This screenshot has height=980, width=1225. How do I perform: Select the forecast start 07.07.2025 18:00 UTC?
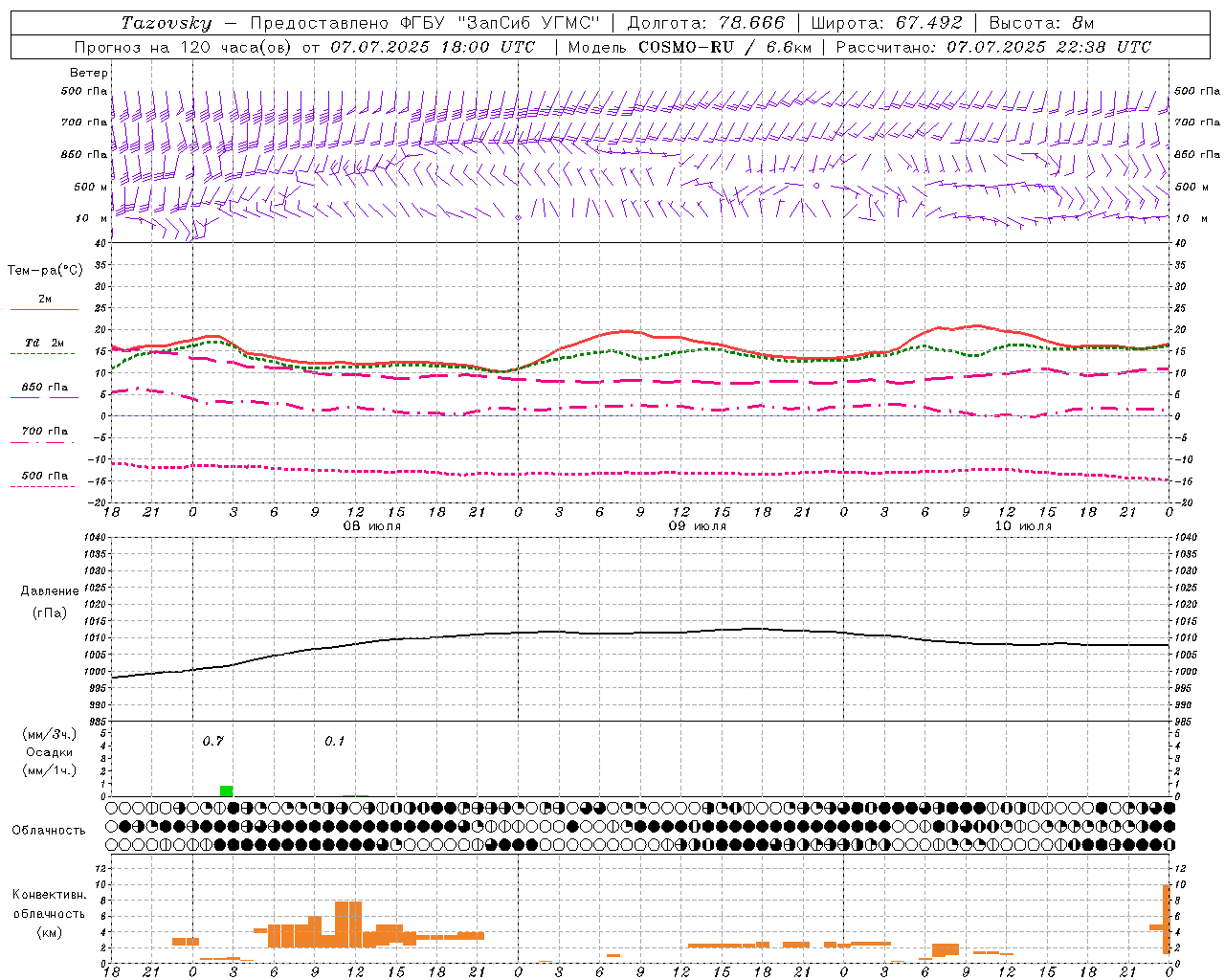(x=433, y=47)
